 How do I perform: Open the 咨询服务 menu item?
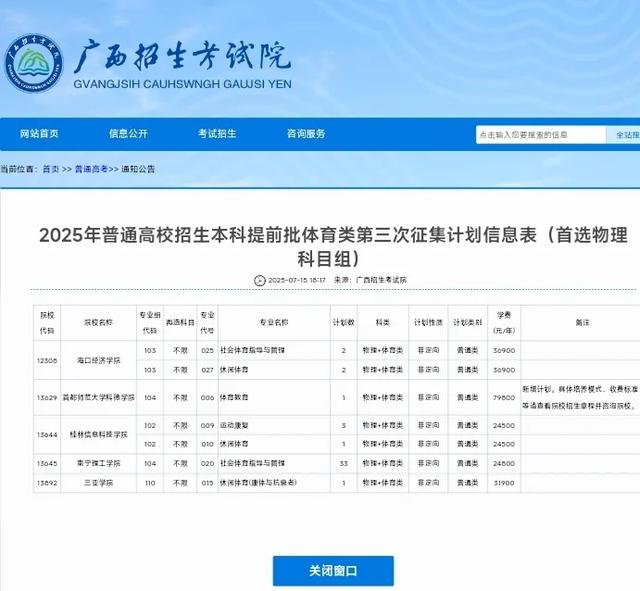tap(306, 133)
